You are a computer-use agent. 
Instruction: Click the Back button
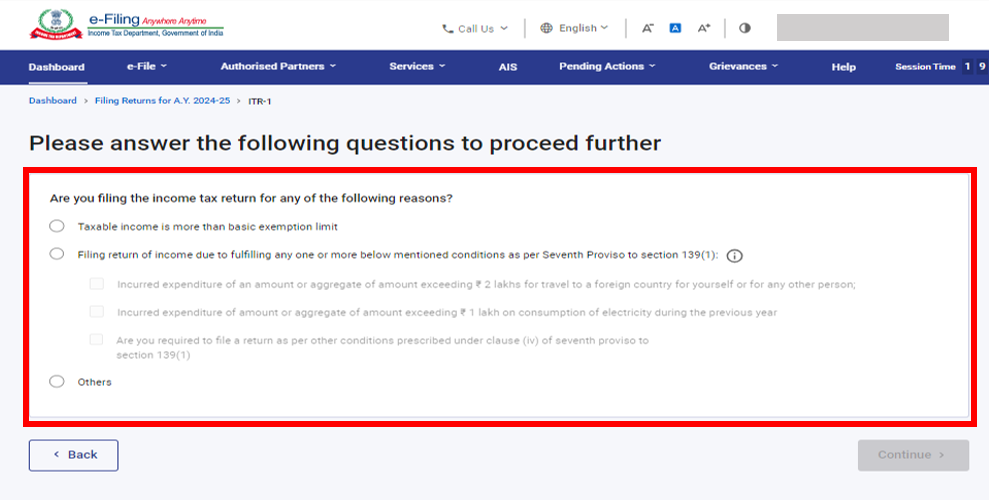pyautogui.click(x=74, y=455)
